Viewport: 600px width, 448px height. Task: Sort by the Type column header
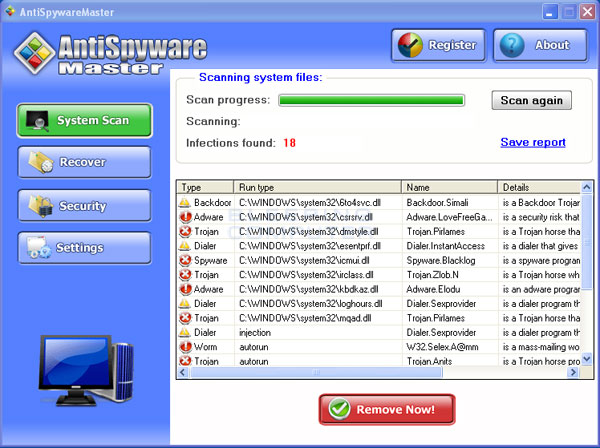(x=205, y=187)
